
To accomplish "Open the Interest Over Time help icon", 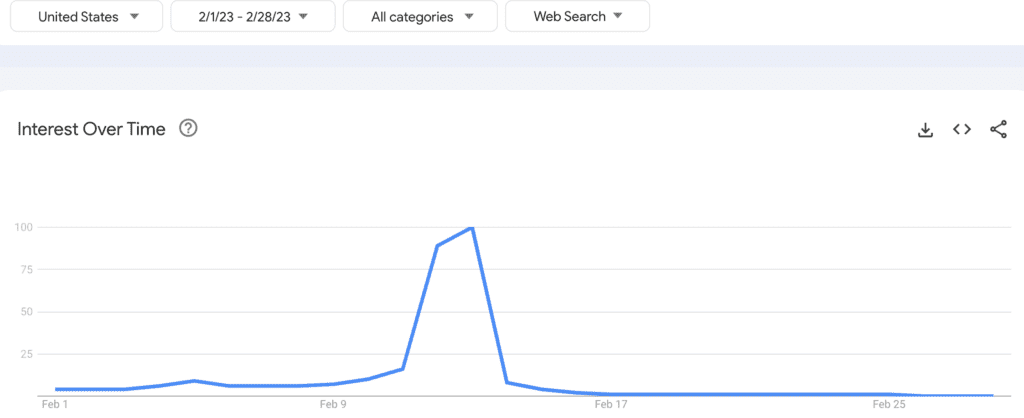I will (187, 129).
